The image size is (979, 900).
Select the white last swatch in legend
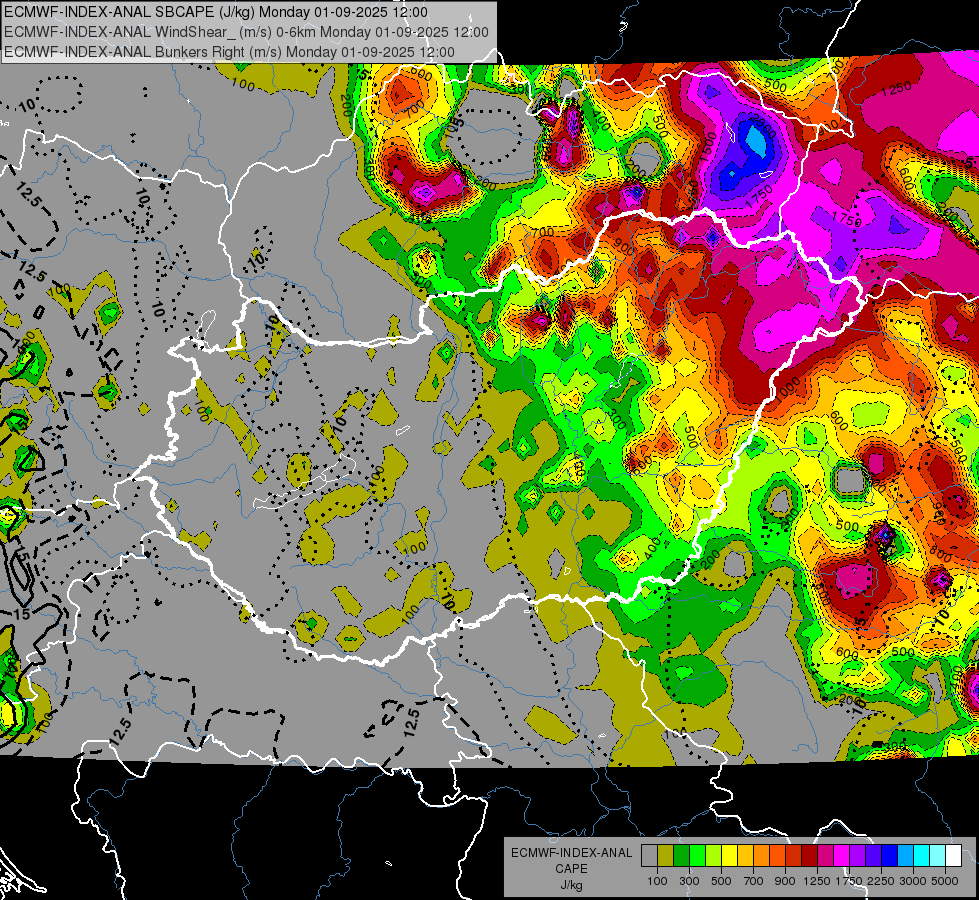(x=954, y=856)
